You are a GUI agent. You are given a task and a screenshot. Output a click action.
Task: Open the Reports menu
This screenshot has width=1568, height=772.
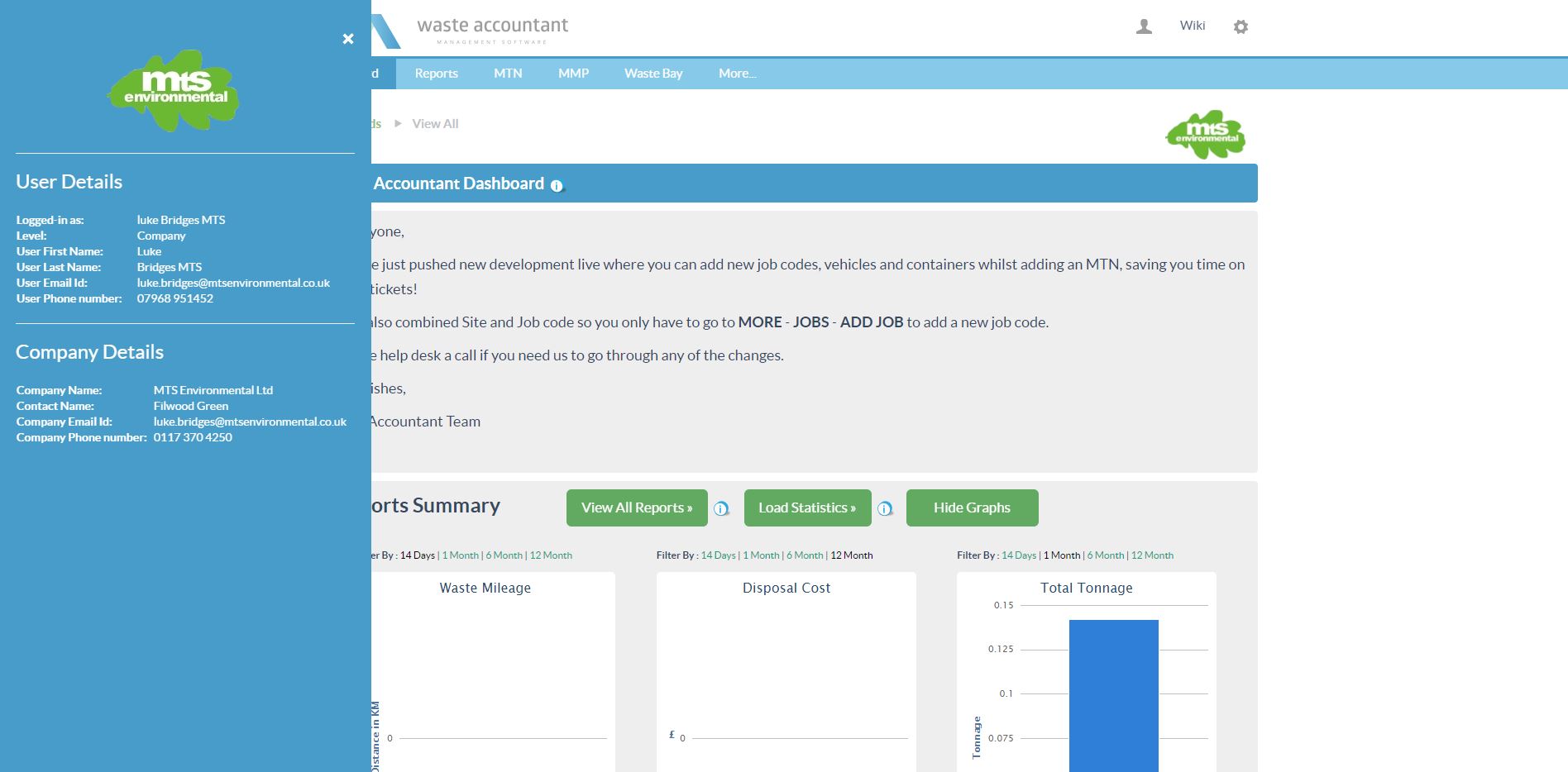436,74
